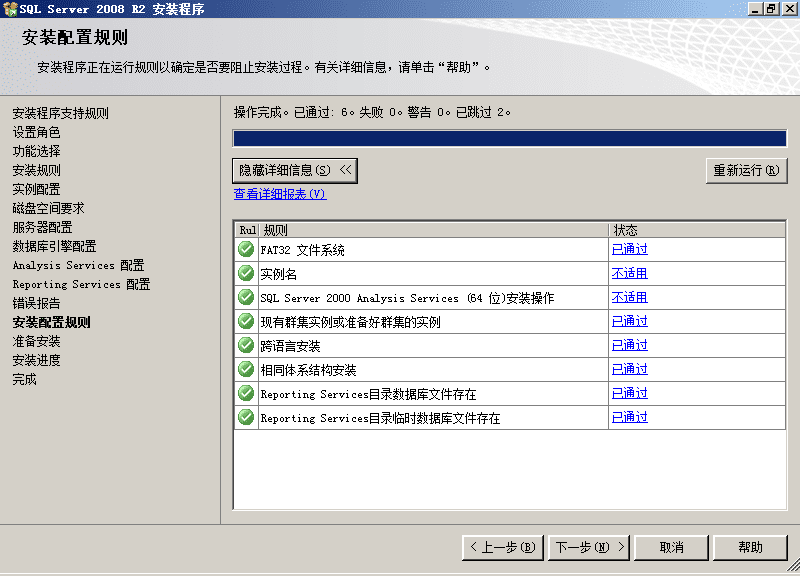The height and width of the screenshot is (576, 800).
Task: Click check icon beside 现有群集实例或准备好群集的实例
Action: (x=246, y=321)
